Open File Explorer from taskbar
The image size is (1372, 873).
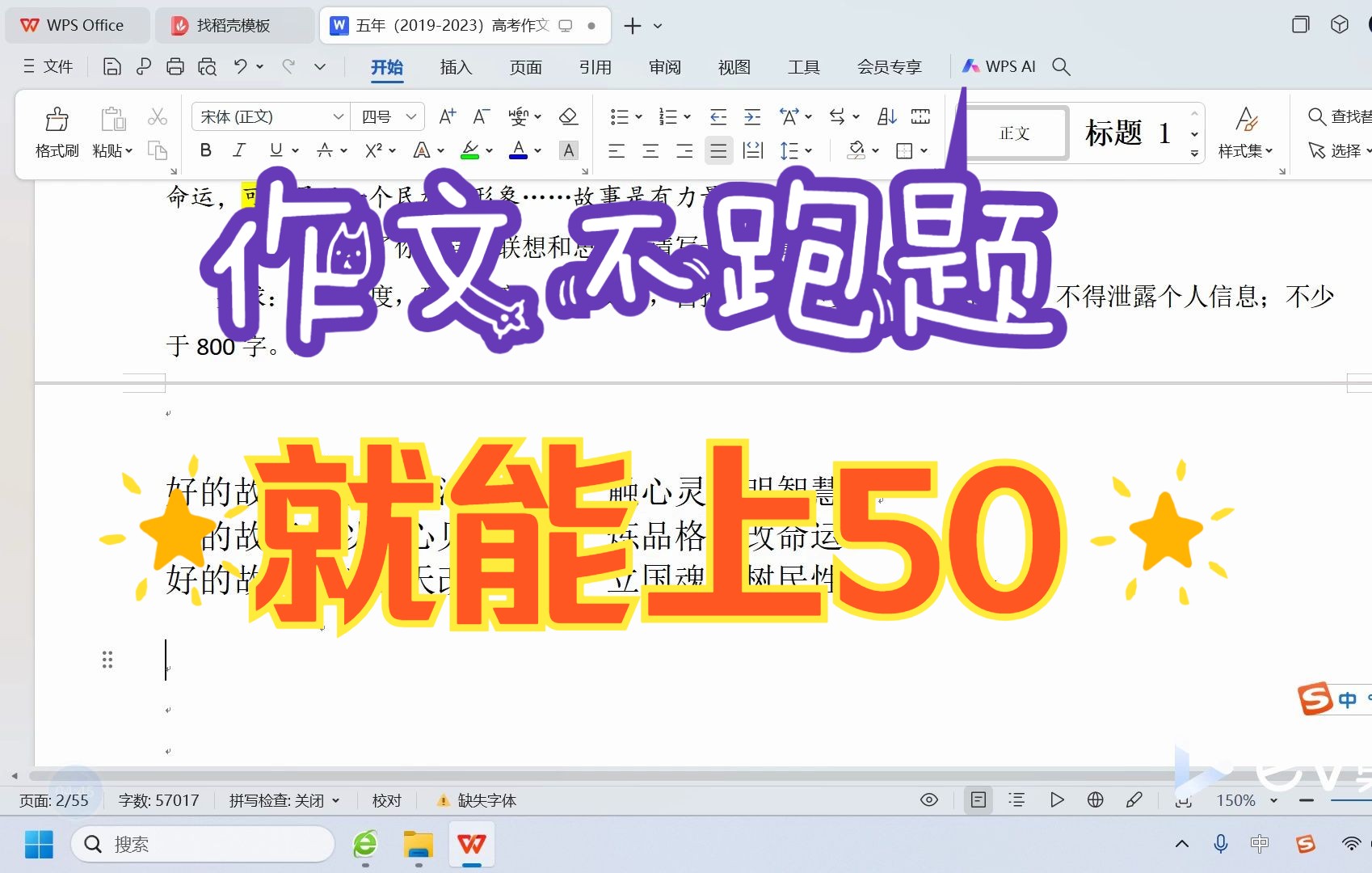click(x=419, y=845)
